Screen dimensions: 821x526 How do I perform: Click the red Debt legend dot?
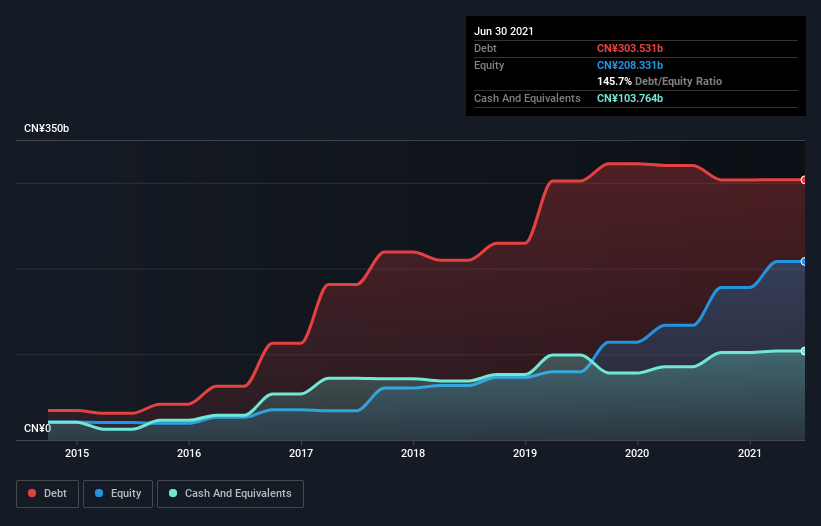[32, 493]
